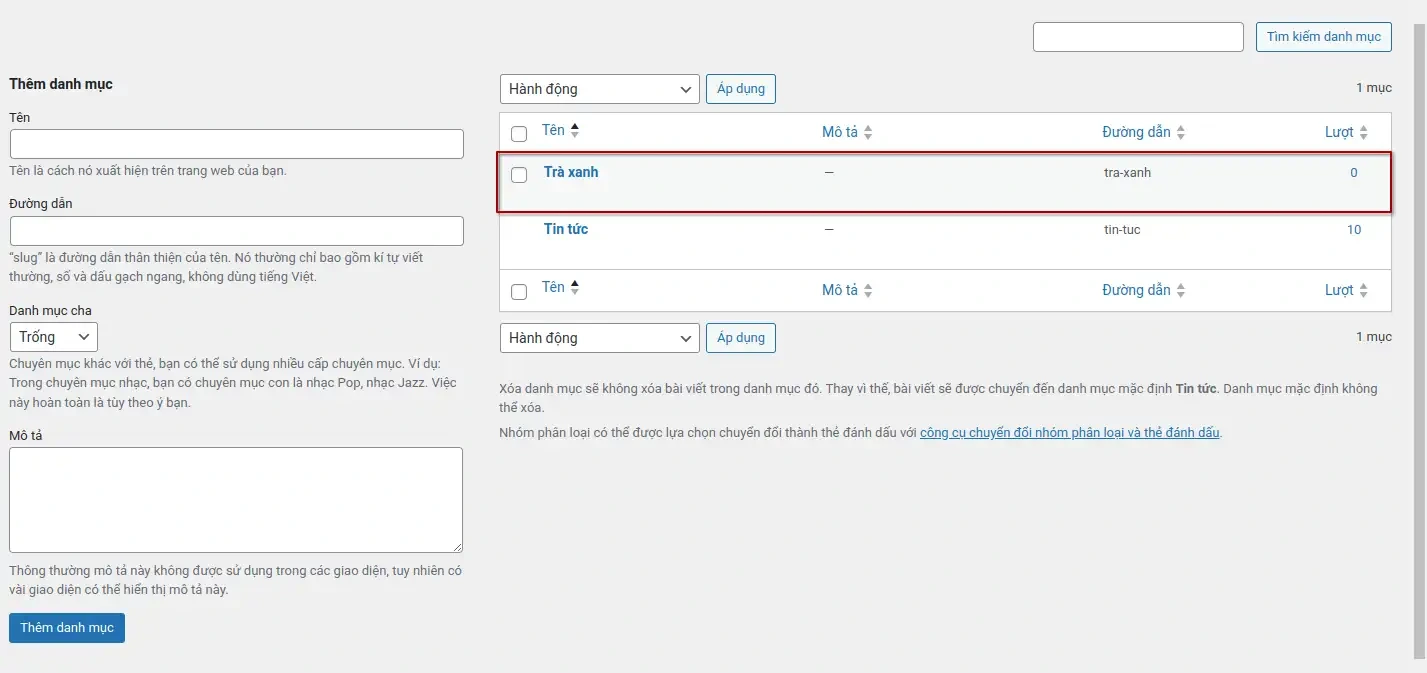Open the Tin tức category link
1427x673 pixels.
click(x=566, y=229)
